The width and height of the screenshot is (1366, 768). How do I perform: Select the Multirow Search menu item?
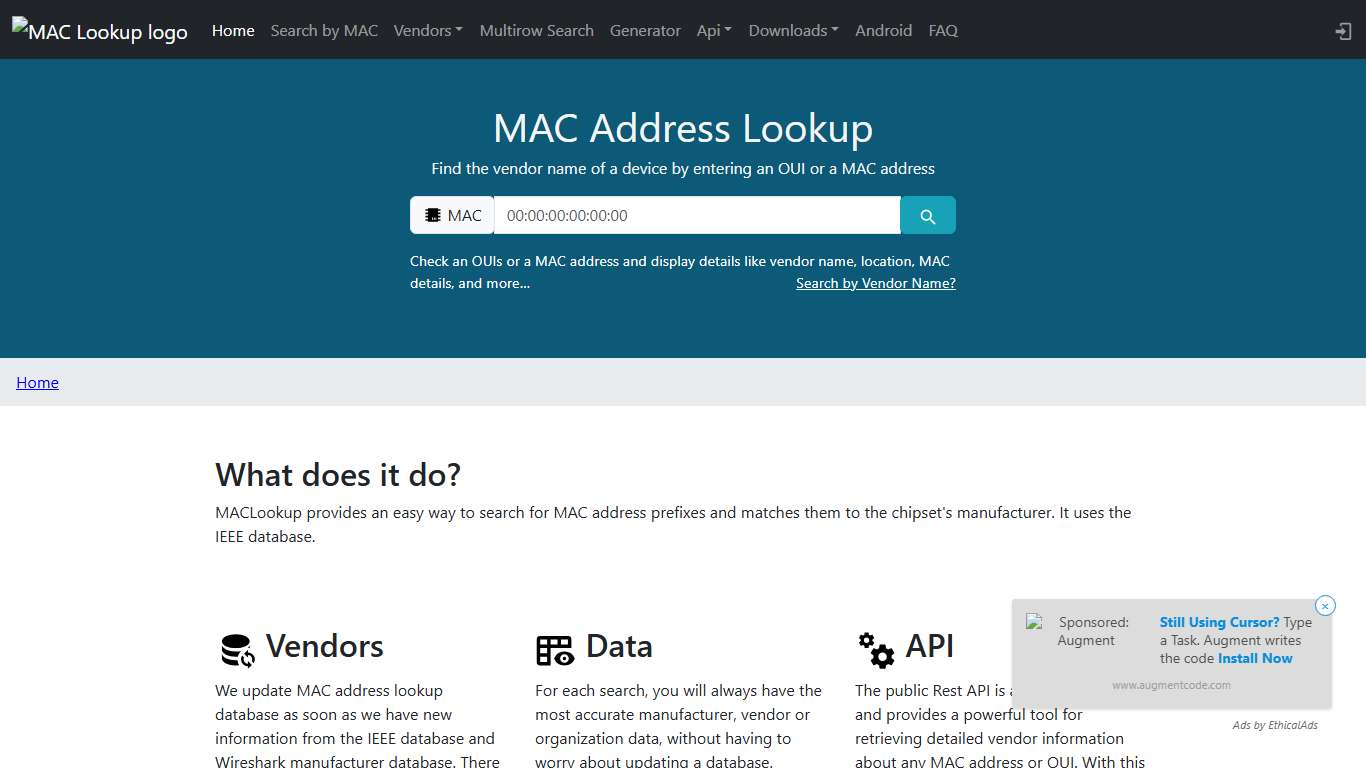[536, 30]
